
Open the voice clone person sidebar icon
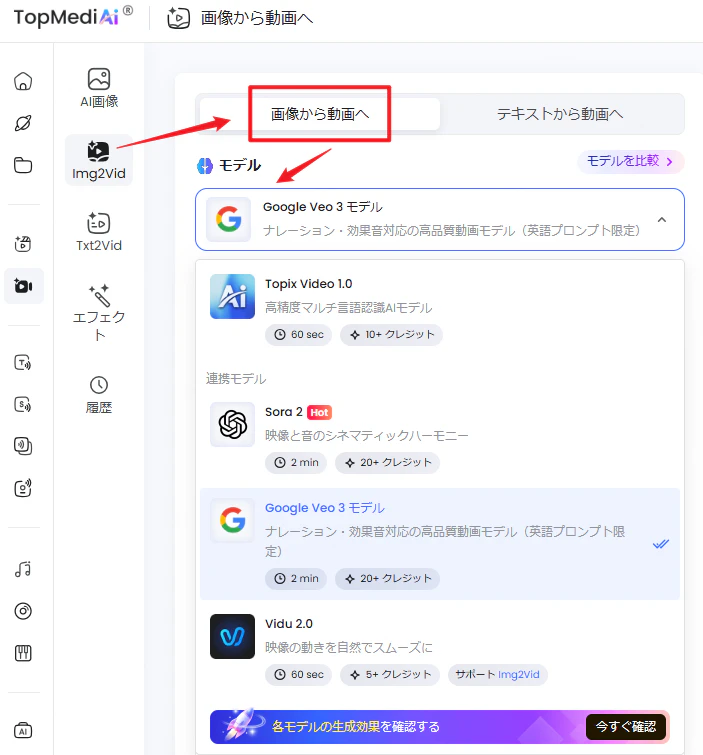click(23, 488)
